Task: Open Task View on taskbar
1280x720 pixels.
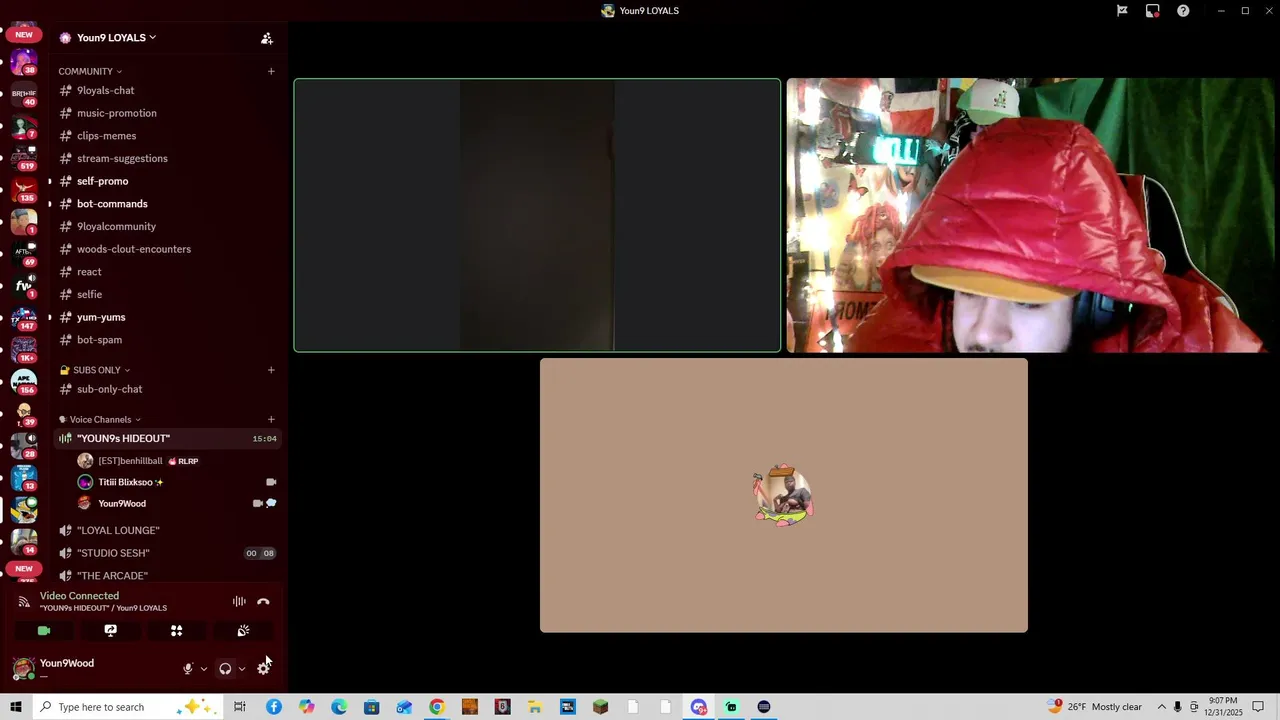Action: (240, 707)
